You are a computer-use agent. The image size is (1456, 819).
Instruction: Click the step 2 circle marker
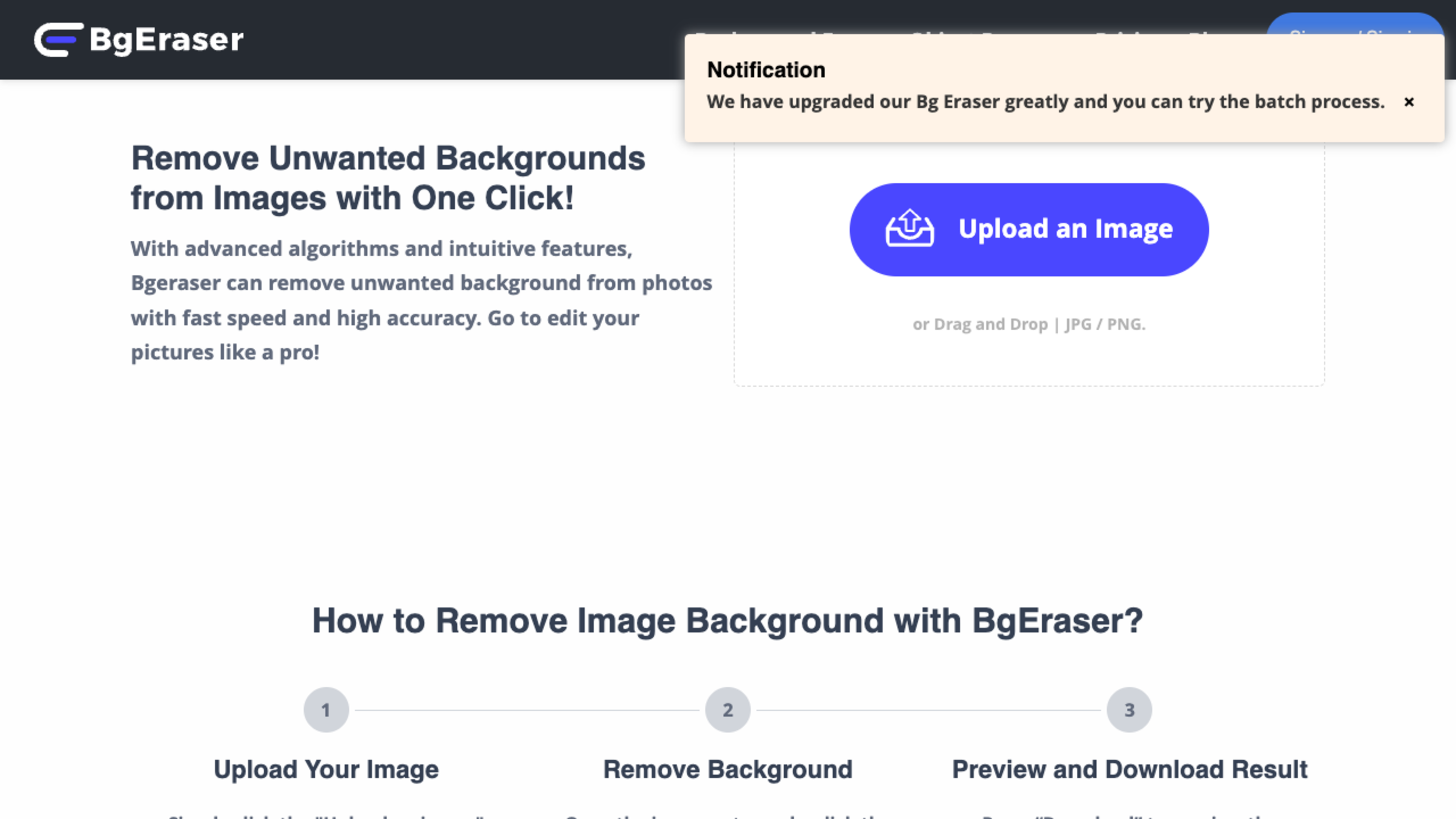(728, 709)
